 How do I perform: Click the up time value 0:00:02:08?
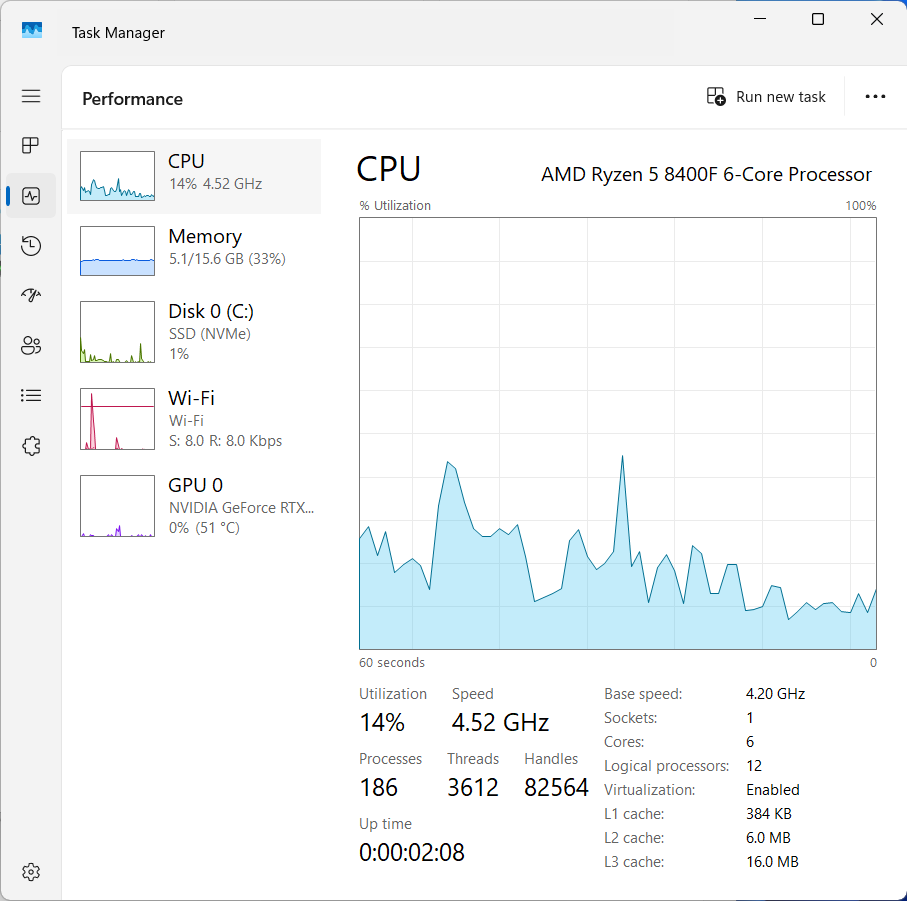412,852
